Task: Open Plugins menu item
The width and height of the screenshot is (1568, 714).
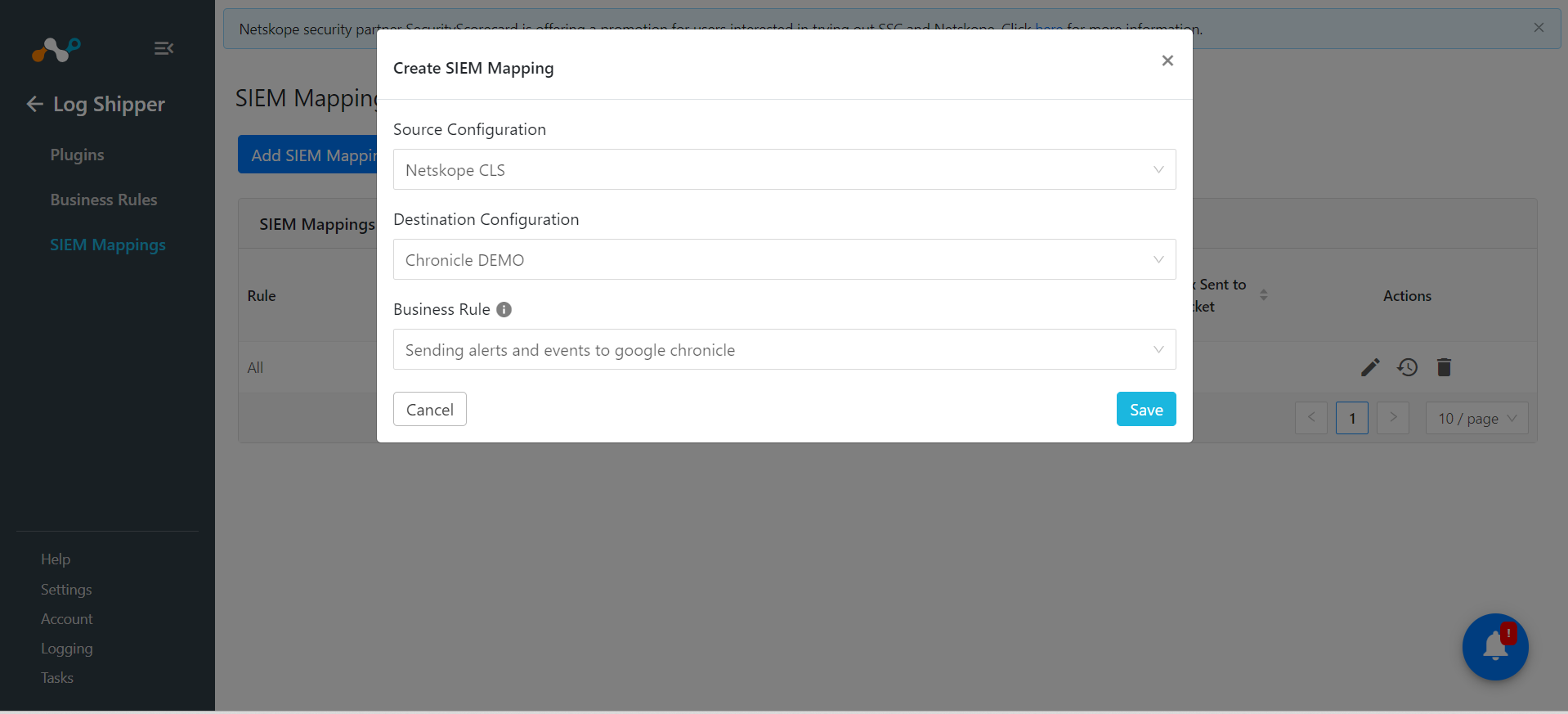Action: (77, 155)
